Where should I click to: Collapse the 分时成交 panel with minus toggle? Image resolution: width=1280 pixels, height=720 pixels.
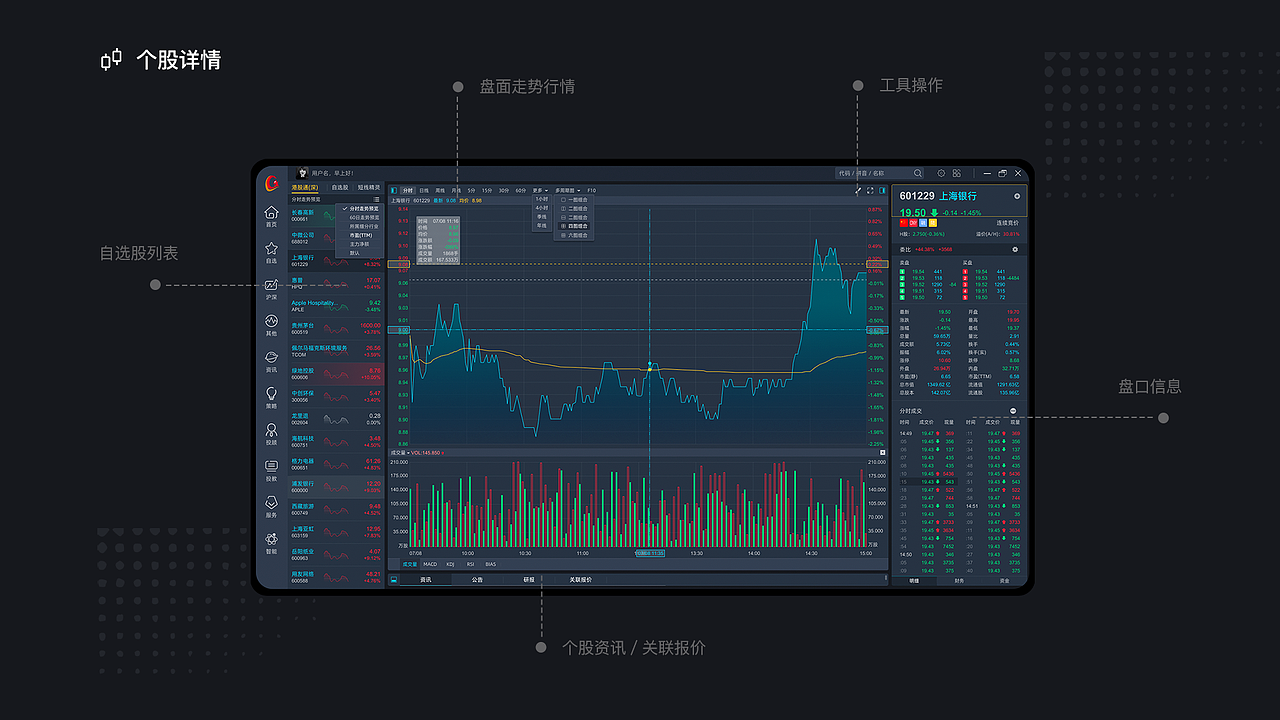(1013, 410)
